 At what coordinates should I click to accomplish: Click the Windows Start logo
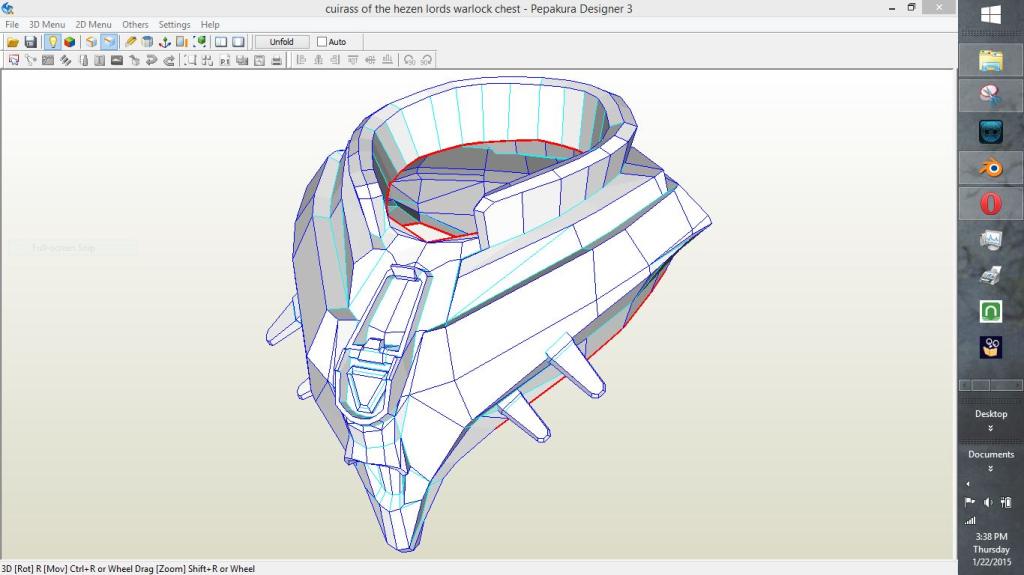[x=991, y=14]
